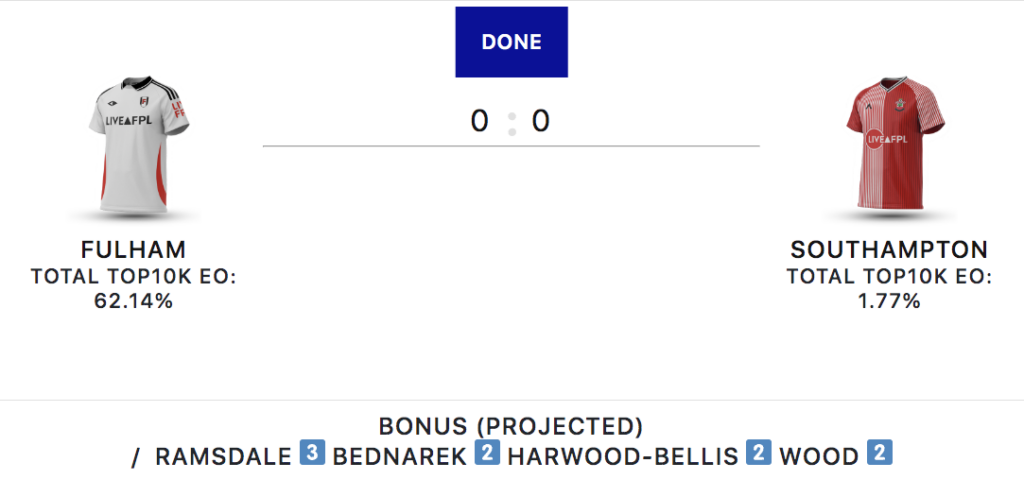
Task: Click Fulham's home score of 0
Action: pyautogui.click(x=480, y=121)
